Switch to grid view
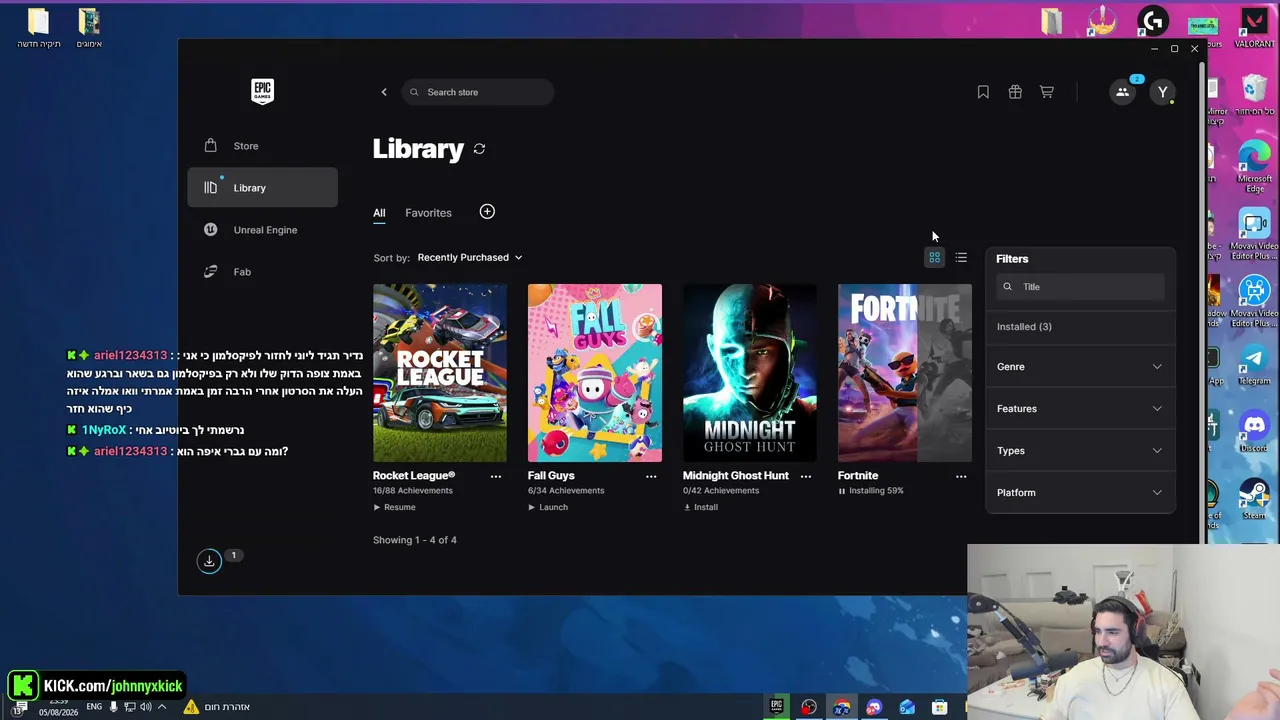 coord(934,258)
